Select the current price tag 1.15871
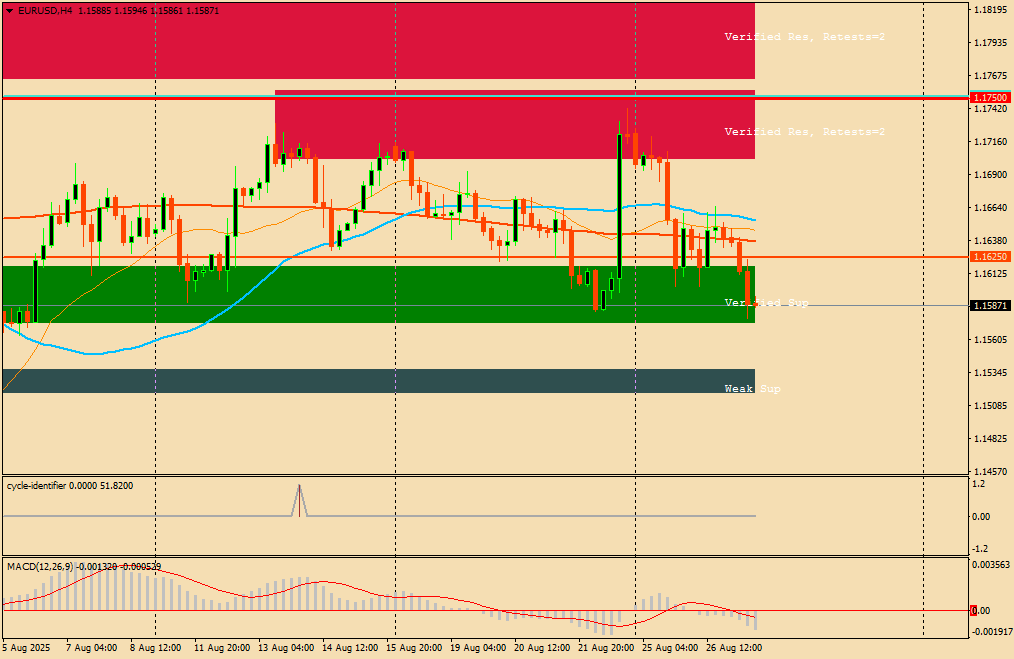Image resolution: width=1014 pixels, height=659 pixels. click(x=990, y=305)
